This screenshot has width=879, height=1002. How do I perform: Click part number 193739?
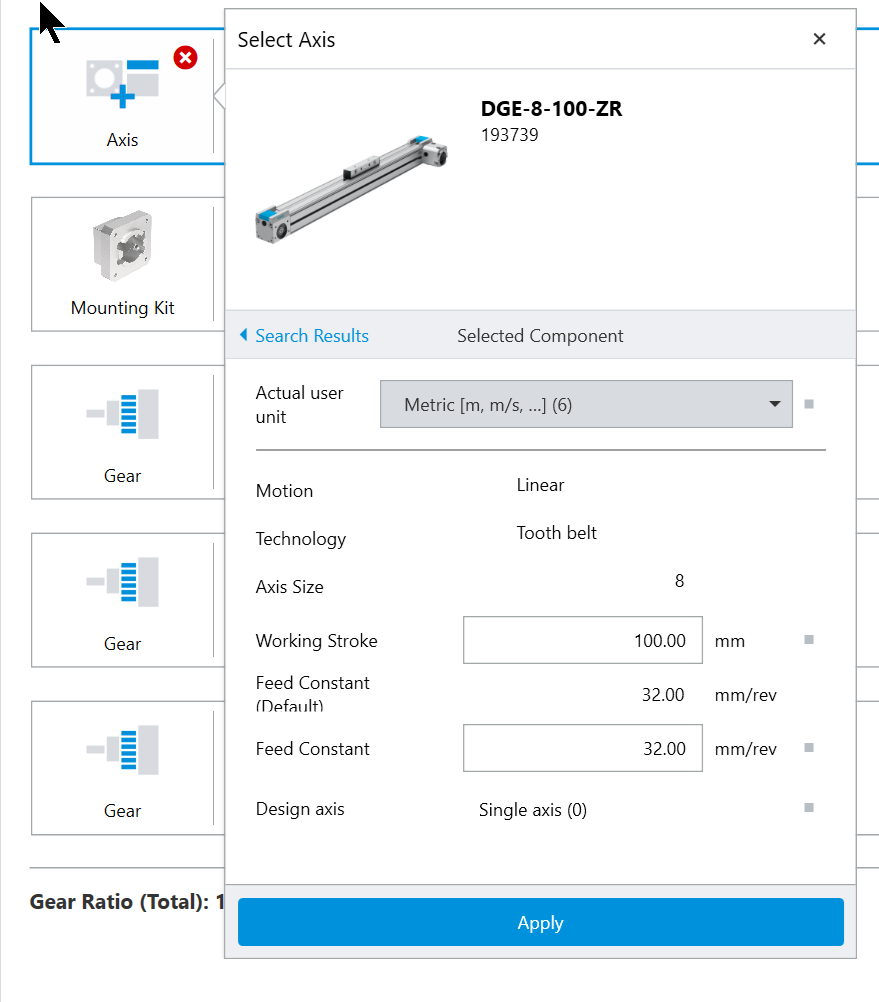[509, 135]
